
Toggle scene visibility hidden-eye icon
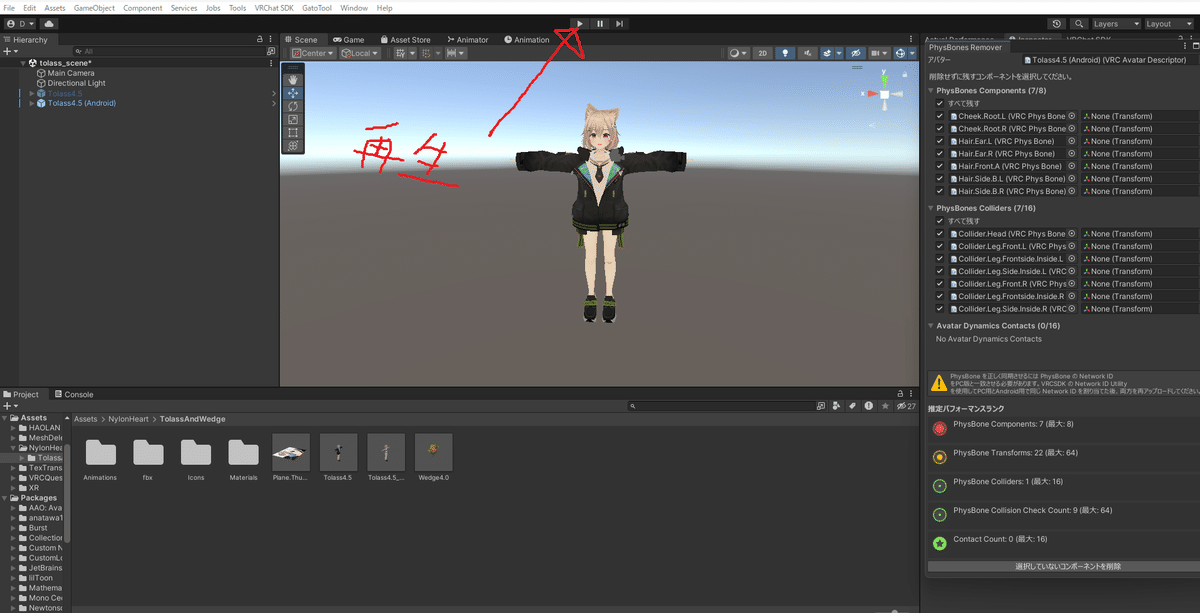[x=855, y=53]
